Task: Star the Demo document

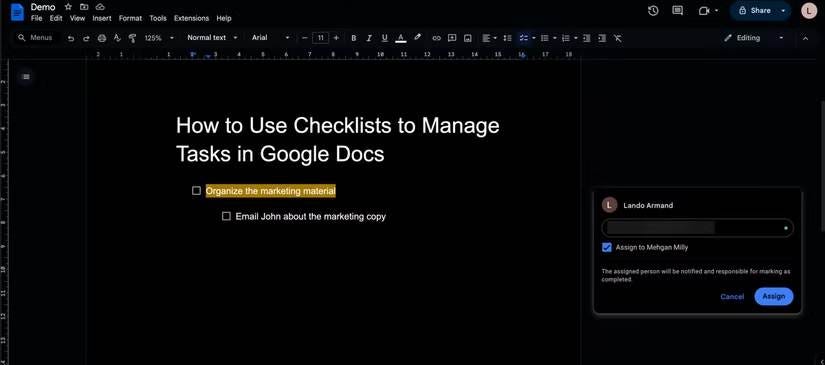Action: click(x=68, y=7)
